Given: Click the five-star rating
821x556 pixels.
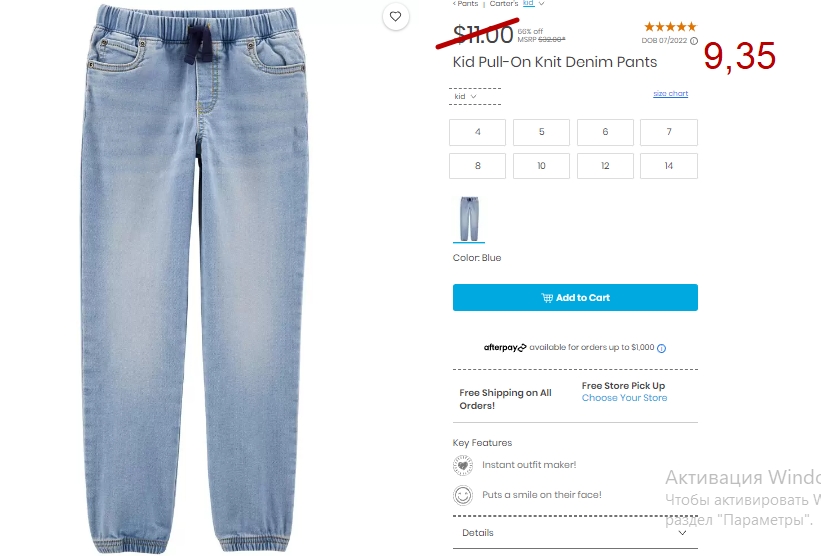Looking at the screenshot, I should click(670, 27).
